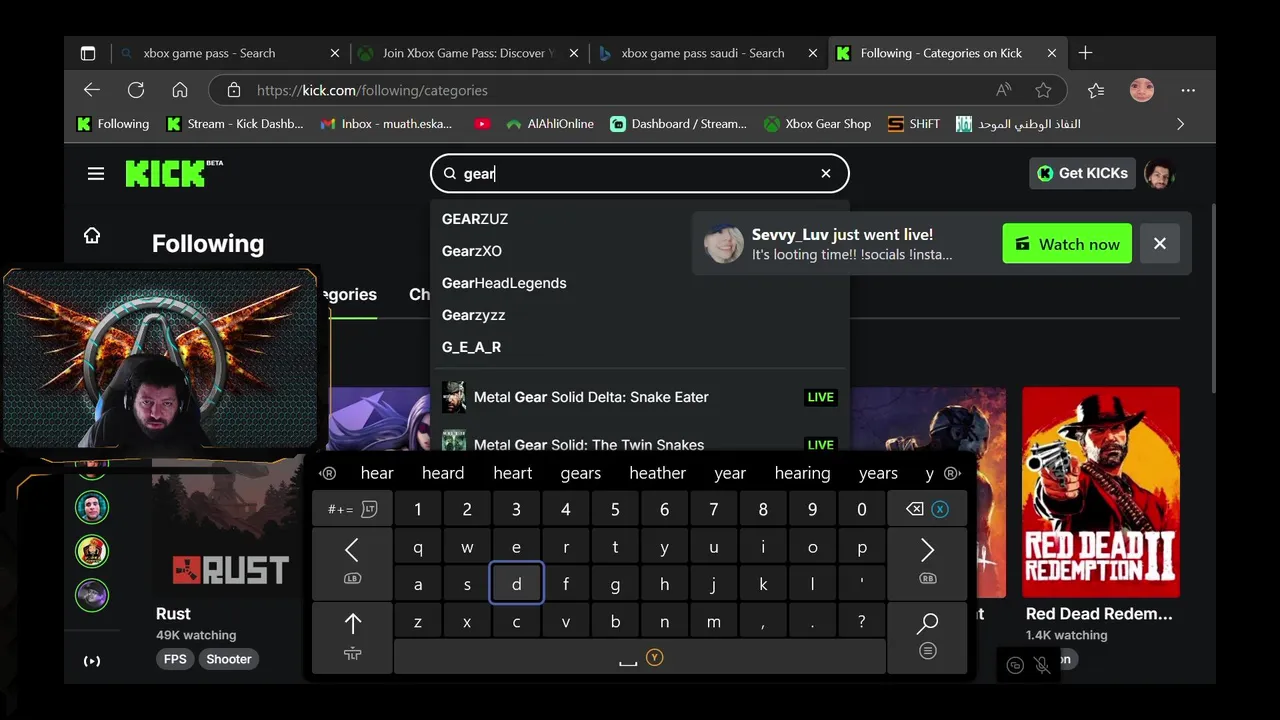Pick the keyboard suggestion 'heard'

click(x=443, y=473)
